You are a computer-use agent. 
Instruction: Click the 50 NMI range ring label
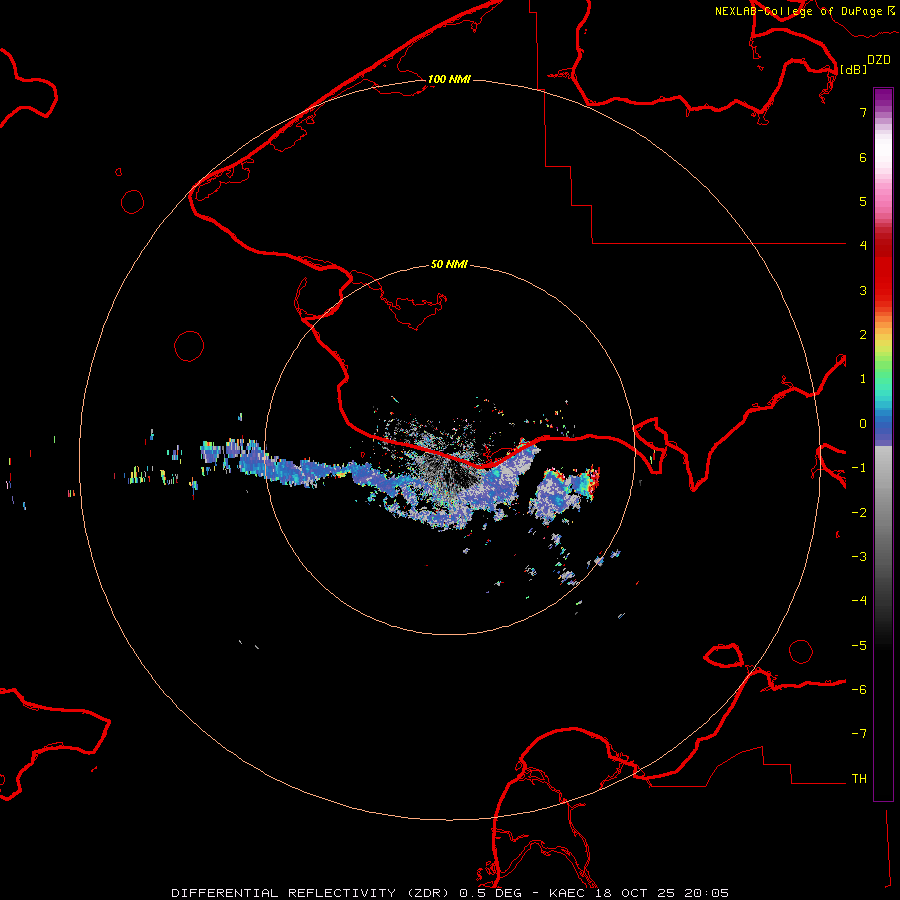(x=449, y=264)
